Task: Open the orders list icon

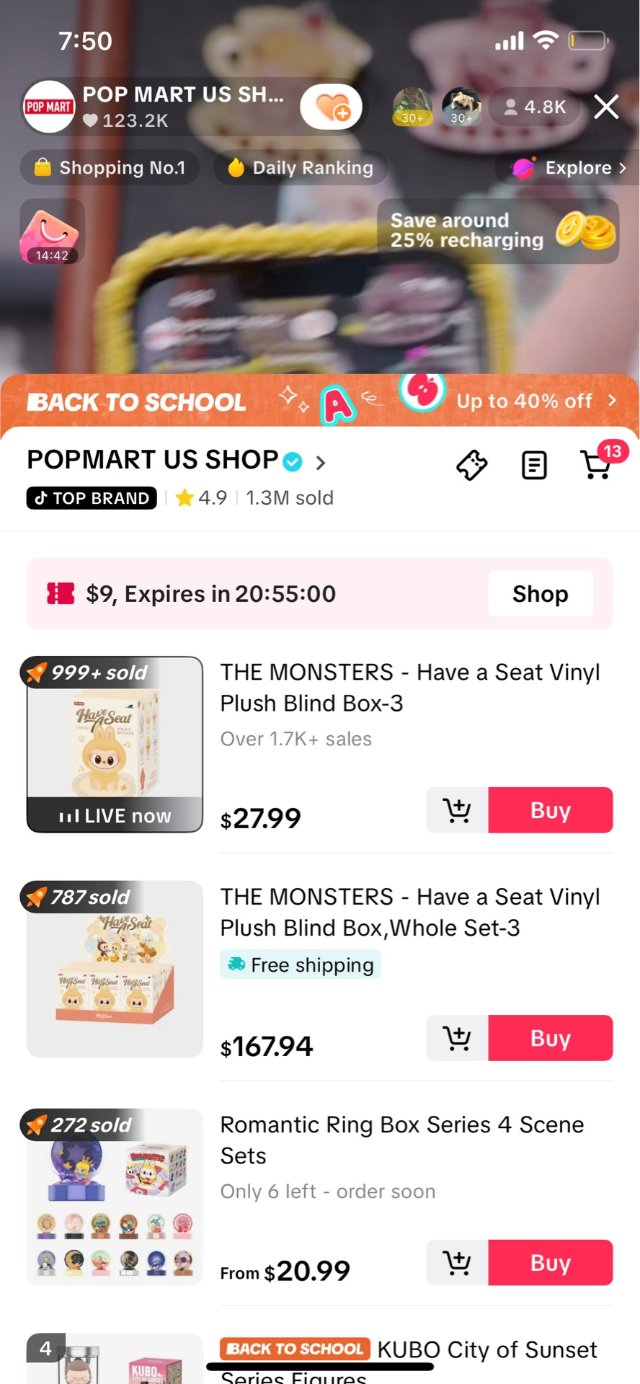Action: [535, 465]
